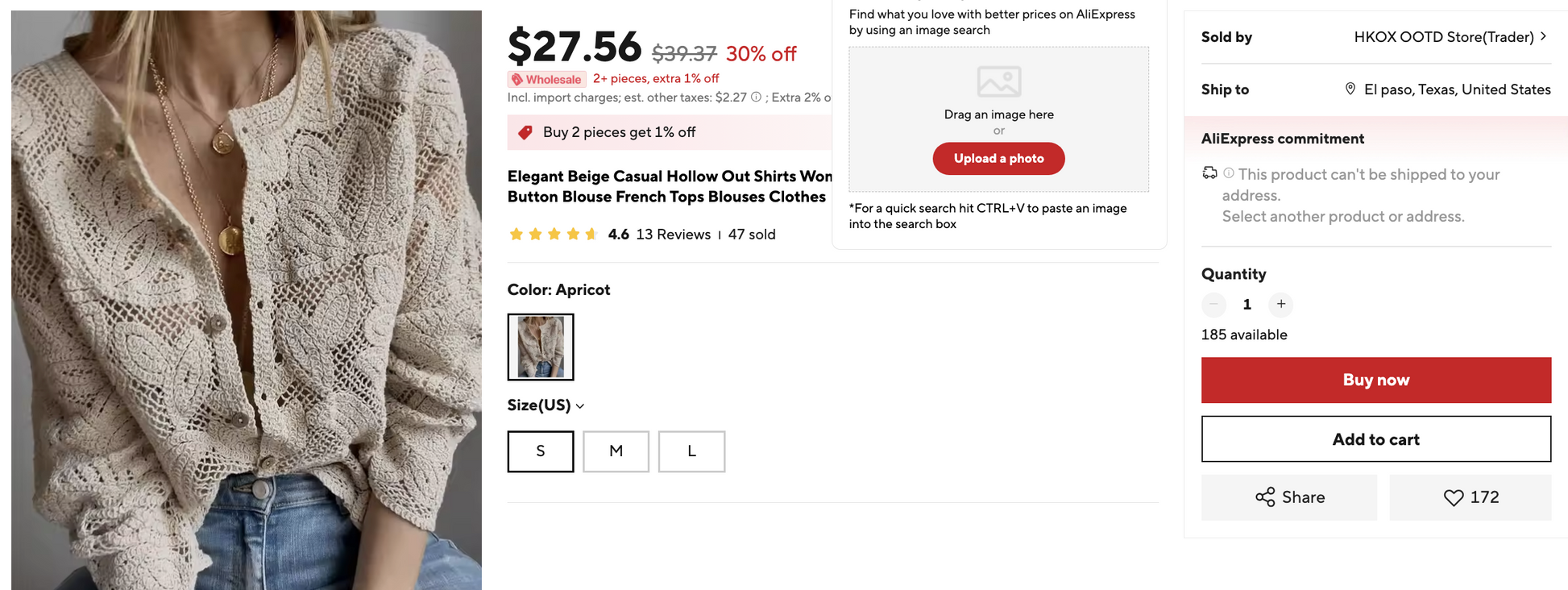Decrease quantity with the minus button
The height and width of the screenshot is (590, 1568).
1213,304
